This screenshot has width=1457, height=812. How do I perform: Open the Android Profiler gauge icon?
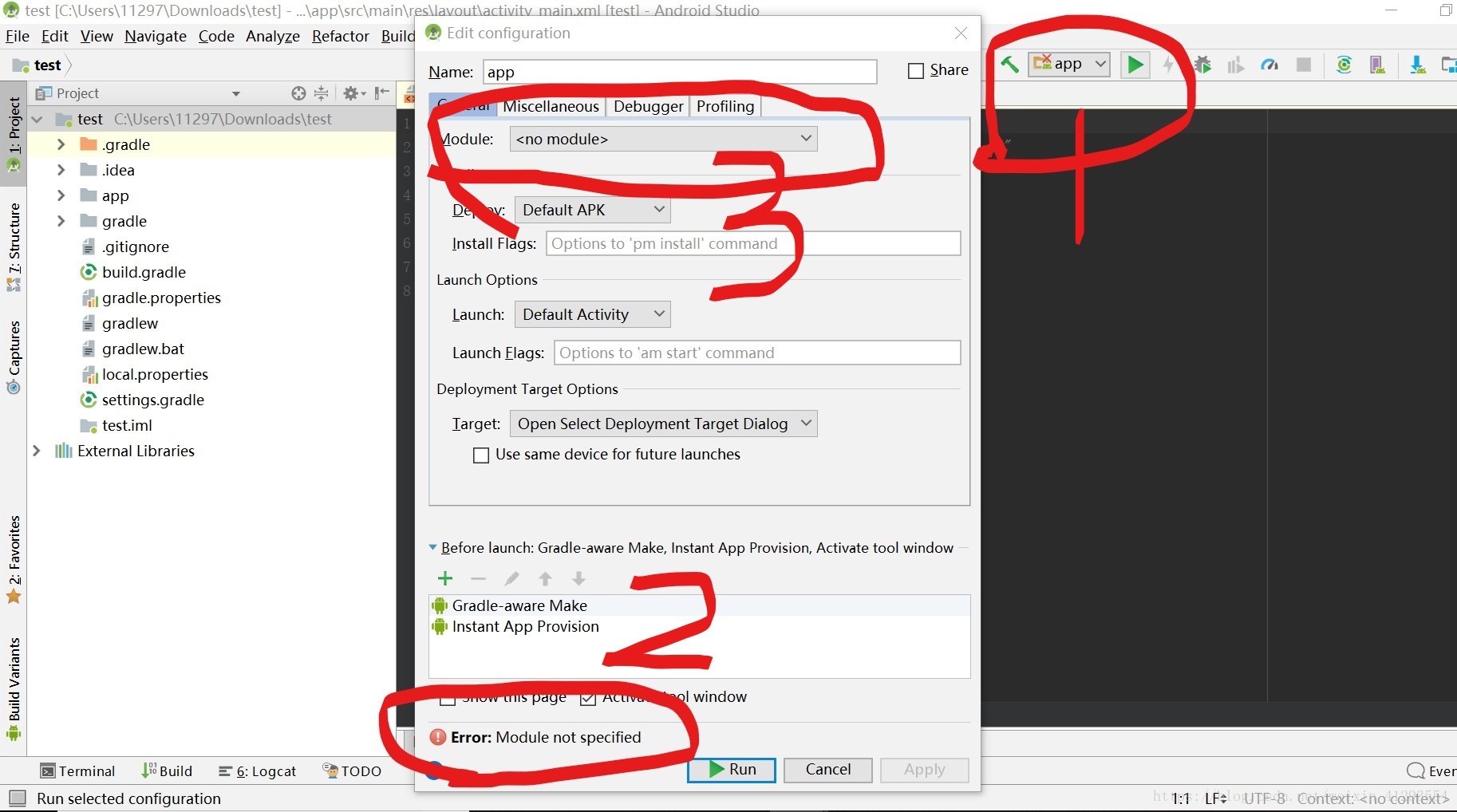1269,65
